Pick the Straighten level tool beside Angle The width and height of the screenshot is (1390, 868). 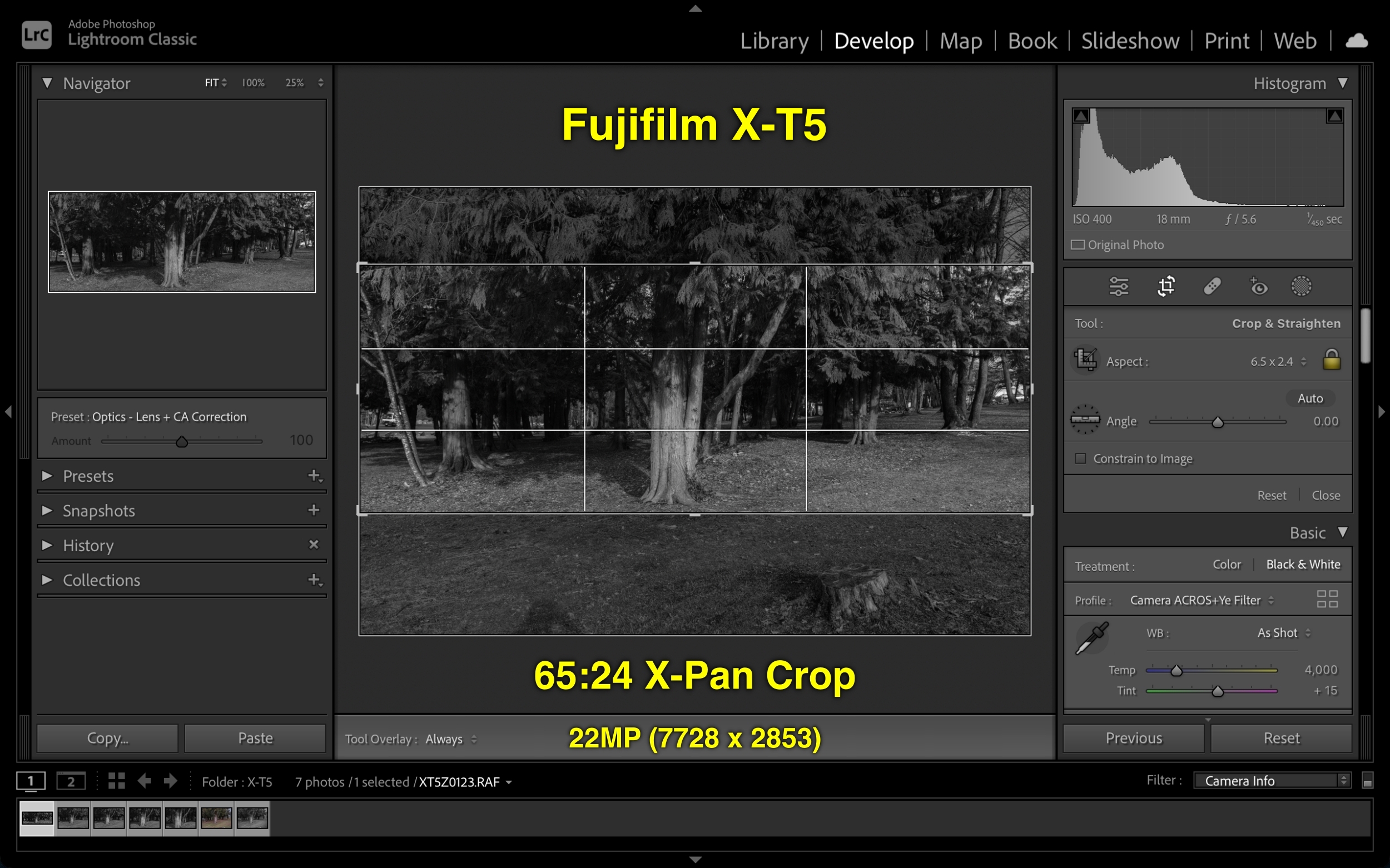[x=1085, y=420]
